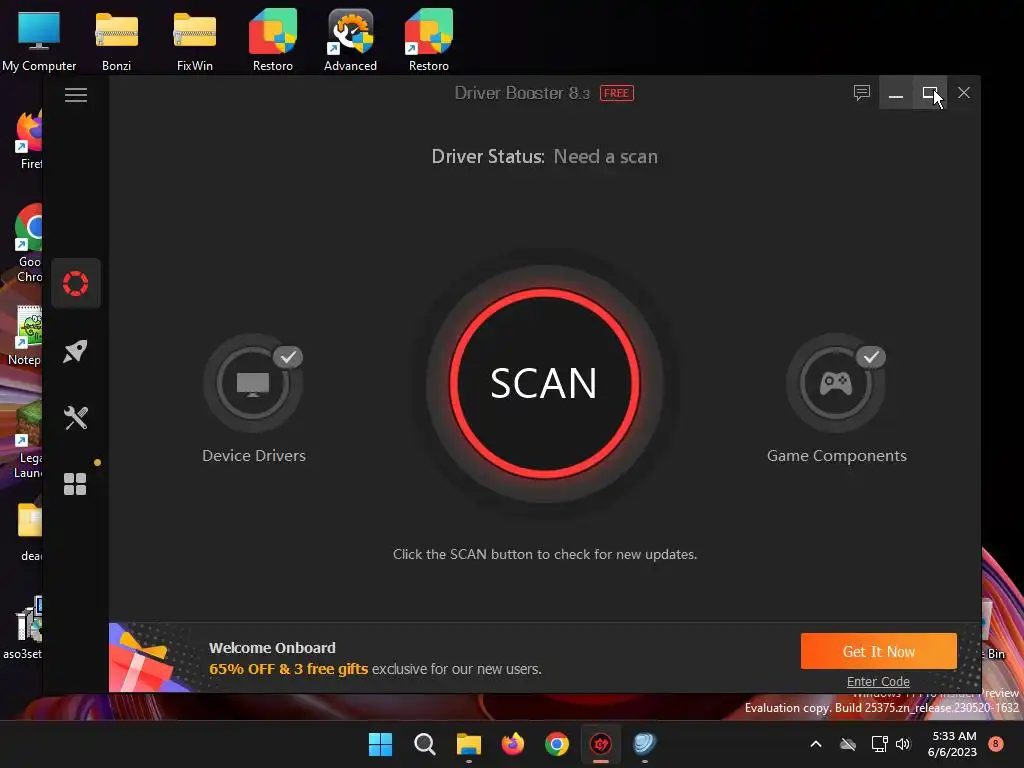Select the Restoro shortcut with arrow overlay
This screenshot has height=768, width=1024.
(428, 40)
